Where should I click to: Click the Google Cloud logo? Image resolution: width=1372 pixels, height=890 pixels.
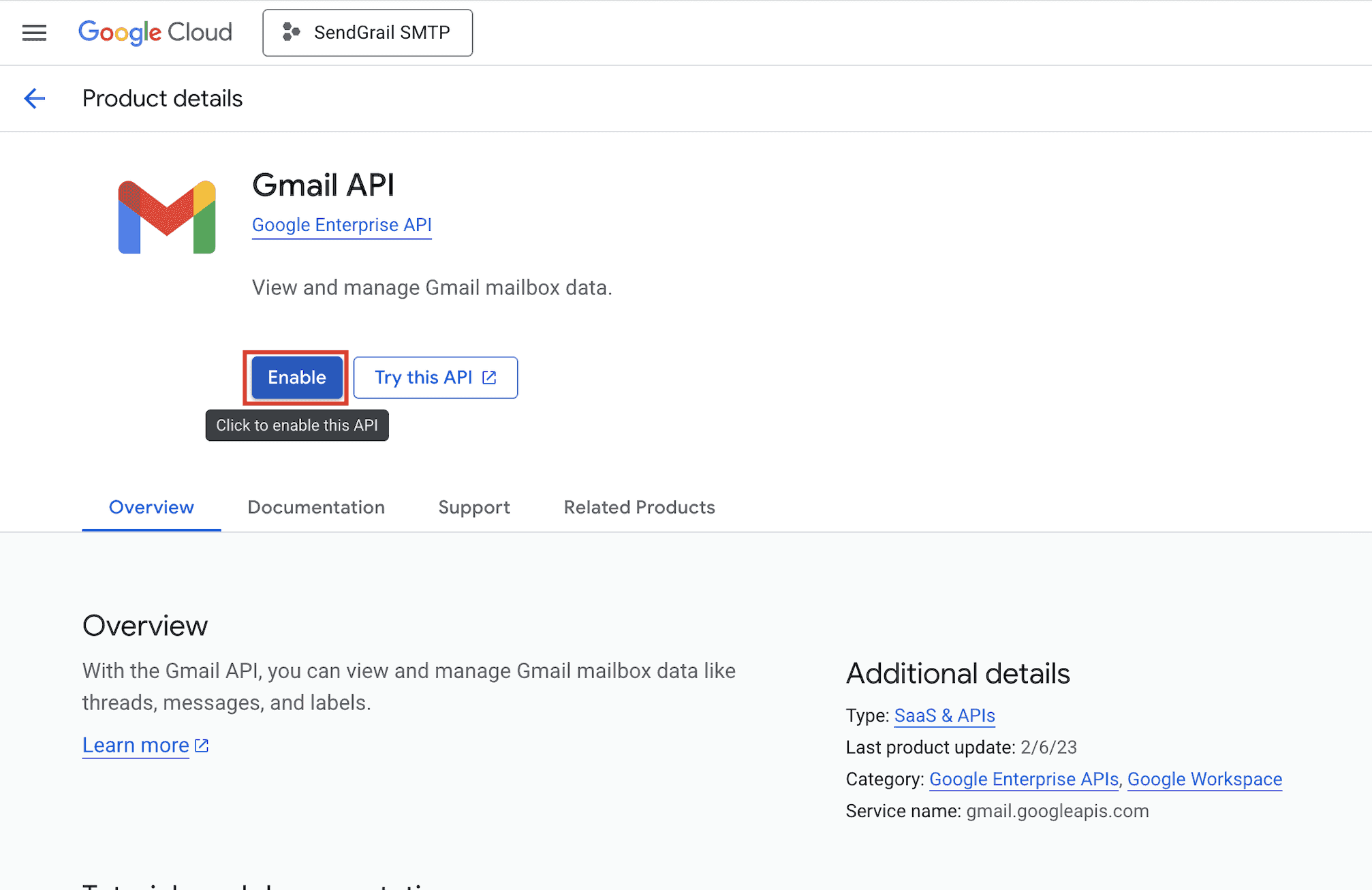[155, 33]
